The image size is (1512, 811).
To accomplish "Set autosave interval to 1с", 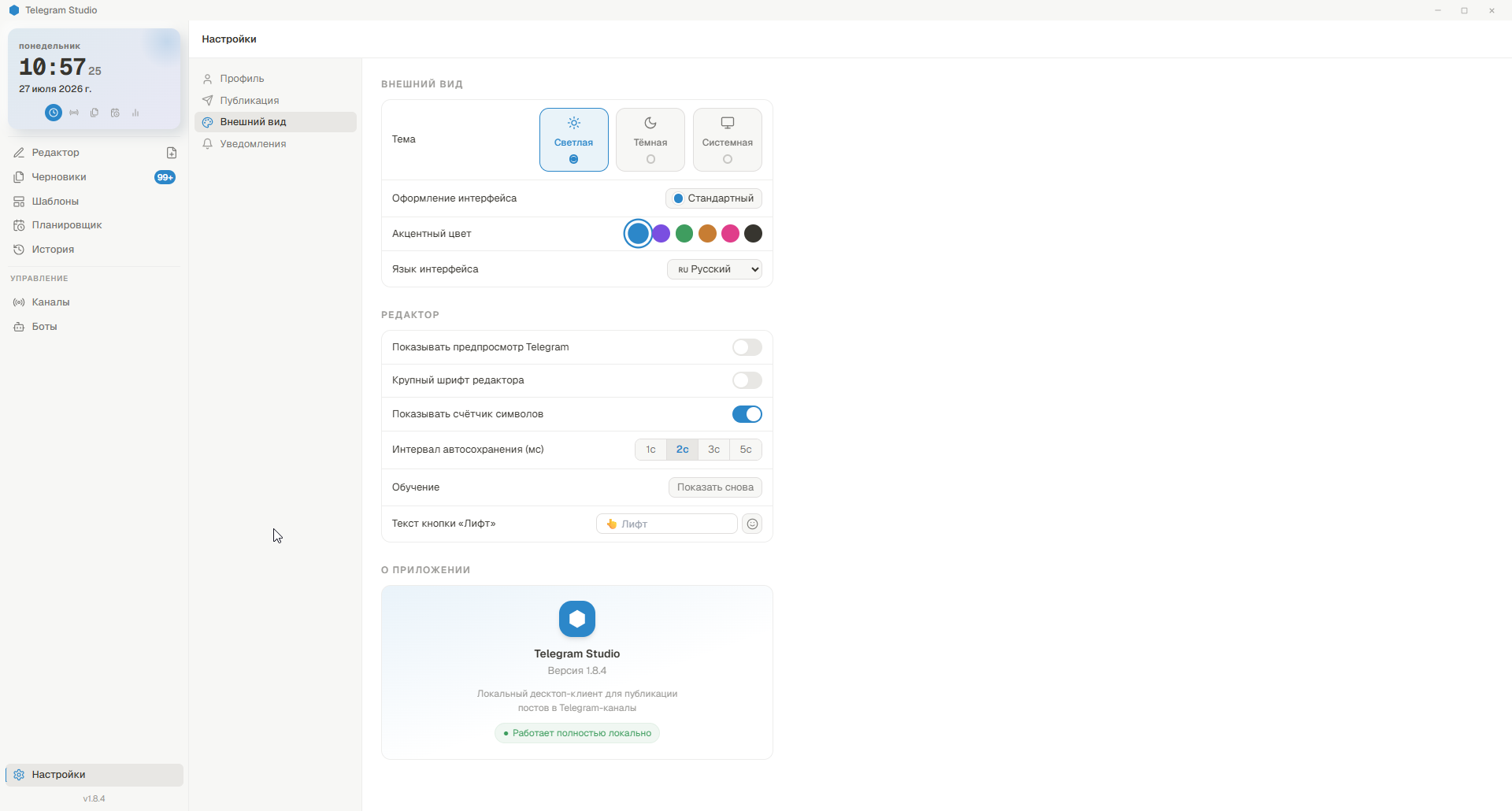I will click(x=651, y=450).
